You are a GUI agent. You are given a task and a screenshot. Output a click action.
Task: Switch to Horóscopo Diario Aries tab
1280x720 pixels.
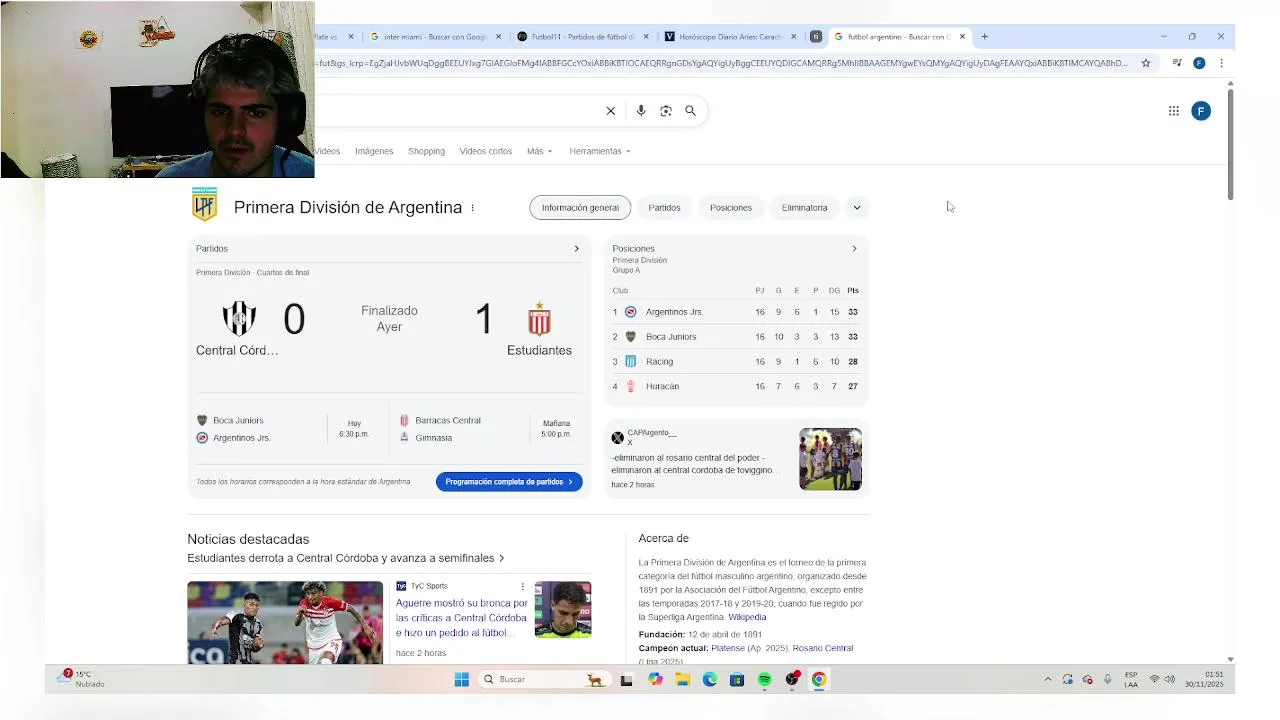click(x=731, y=37)
